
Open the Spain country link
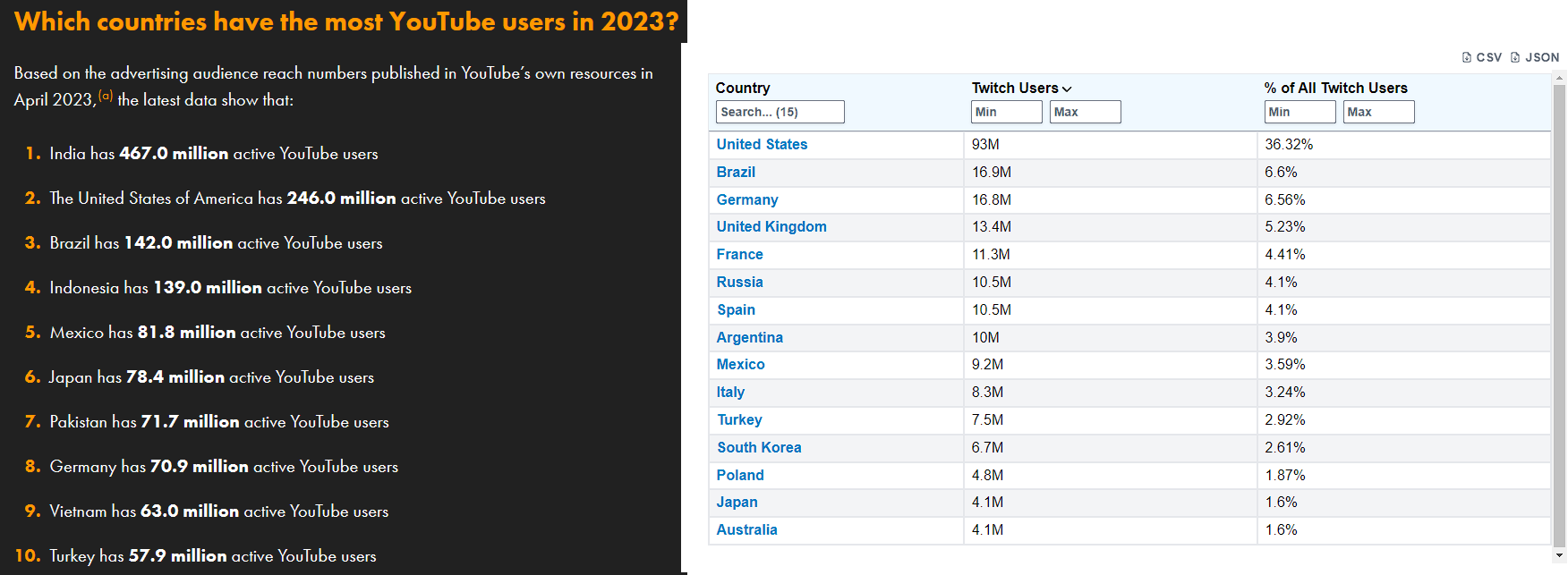coord(737,310)
